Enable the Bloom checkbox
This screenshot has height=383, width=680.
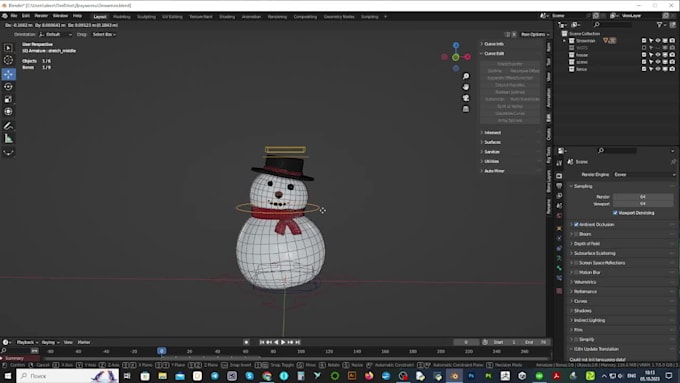coord(576,234)
